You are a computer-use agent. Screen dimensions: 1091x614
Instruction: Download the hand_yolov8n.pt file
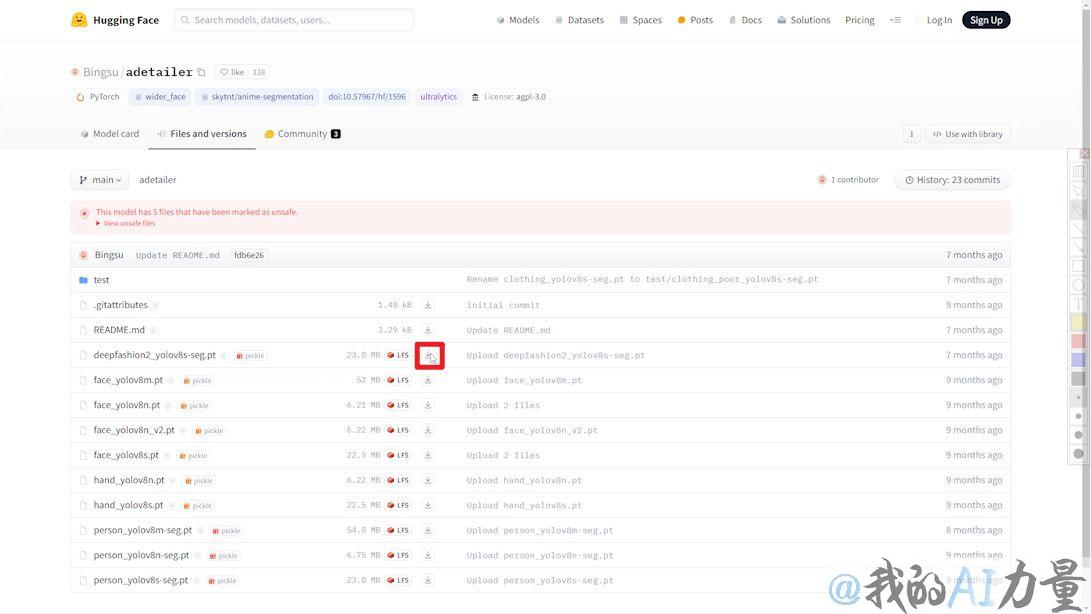pyautogui.click(x=428, y=480)
